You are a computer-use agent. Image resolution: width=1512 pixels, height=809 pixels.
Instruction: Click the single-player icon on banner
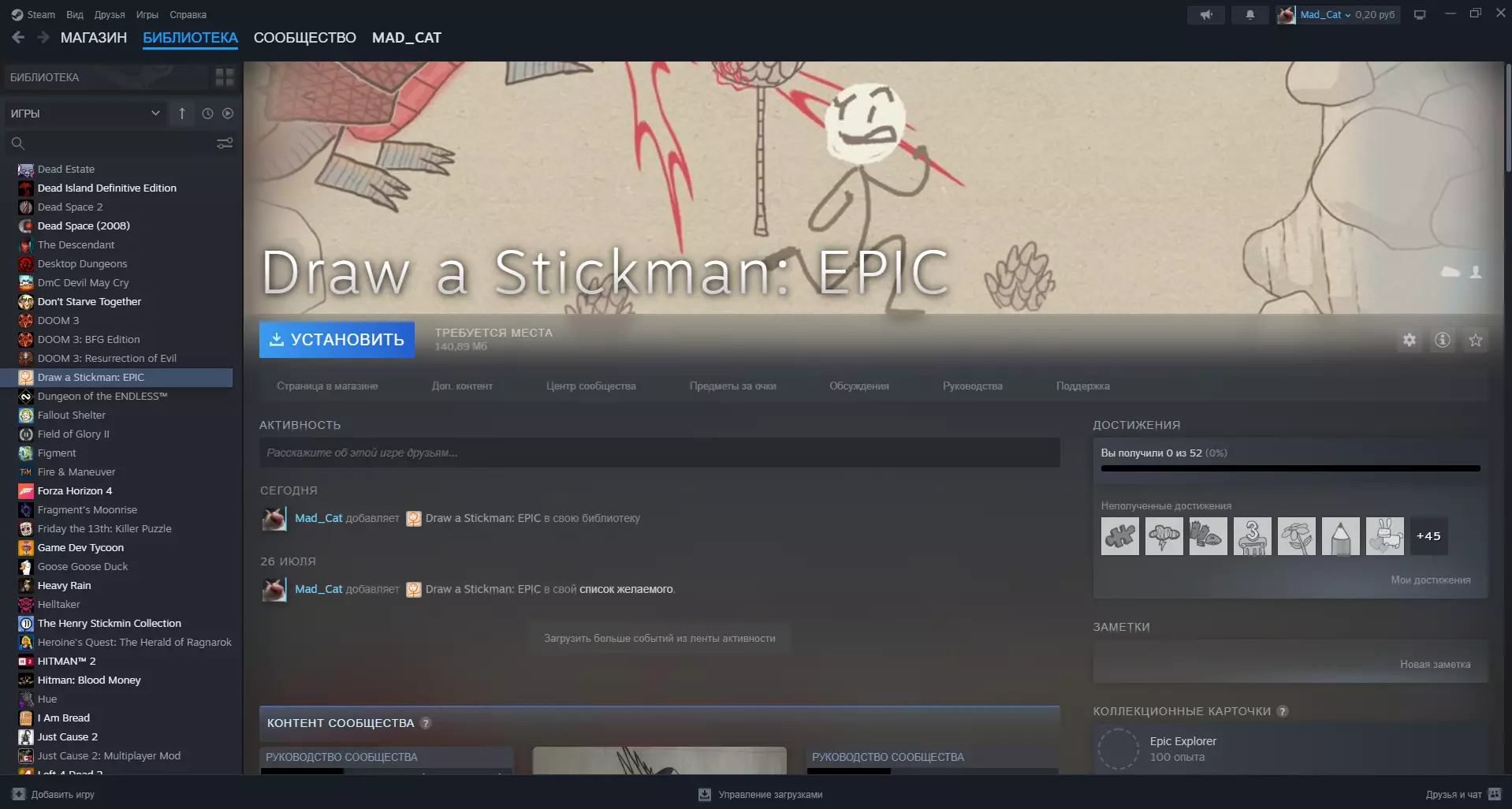(1476, 272)
